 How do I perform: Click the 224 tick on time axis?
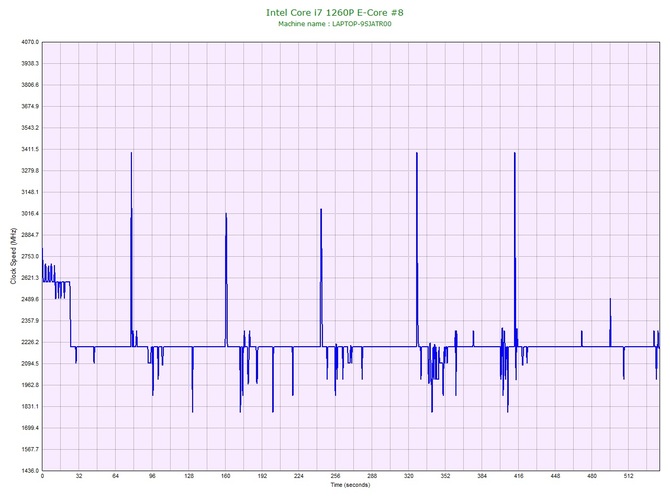[x=299, y=476]
